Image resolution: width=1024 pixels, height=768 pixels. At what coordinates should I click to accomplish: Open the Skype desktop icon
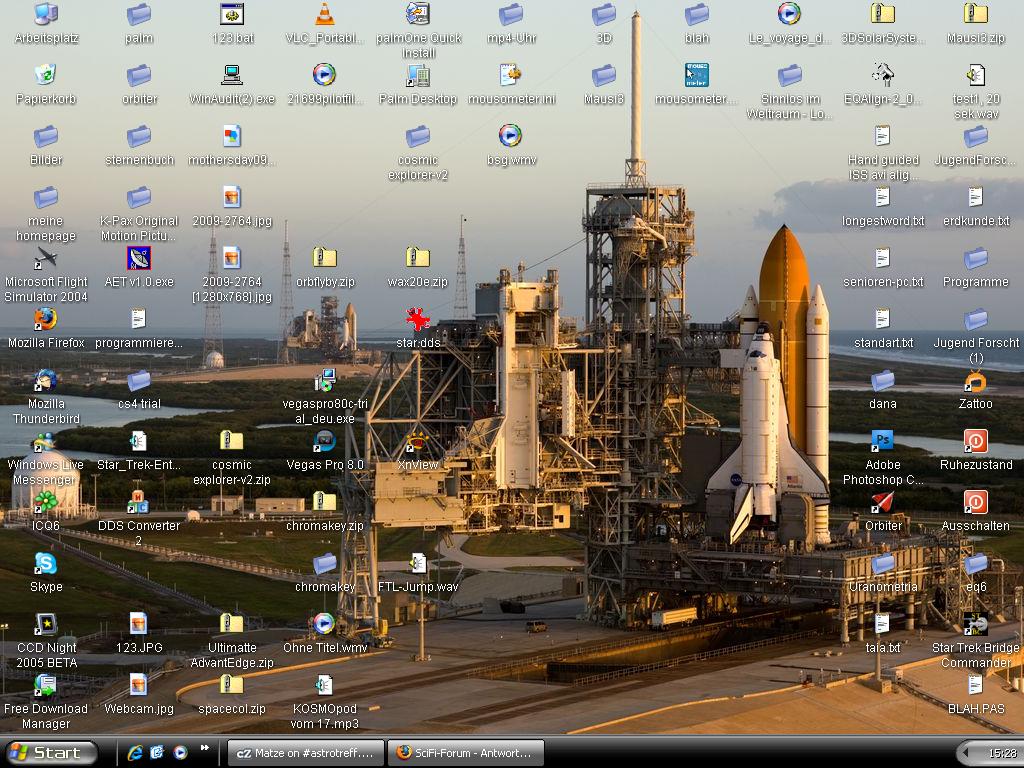[45, 564]
